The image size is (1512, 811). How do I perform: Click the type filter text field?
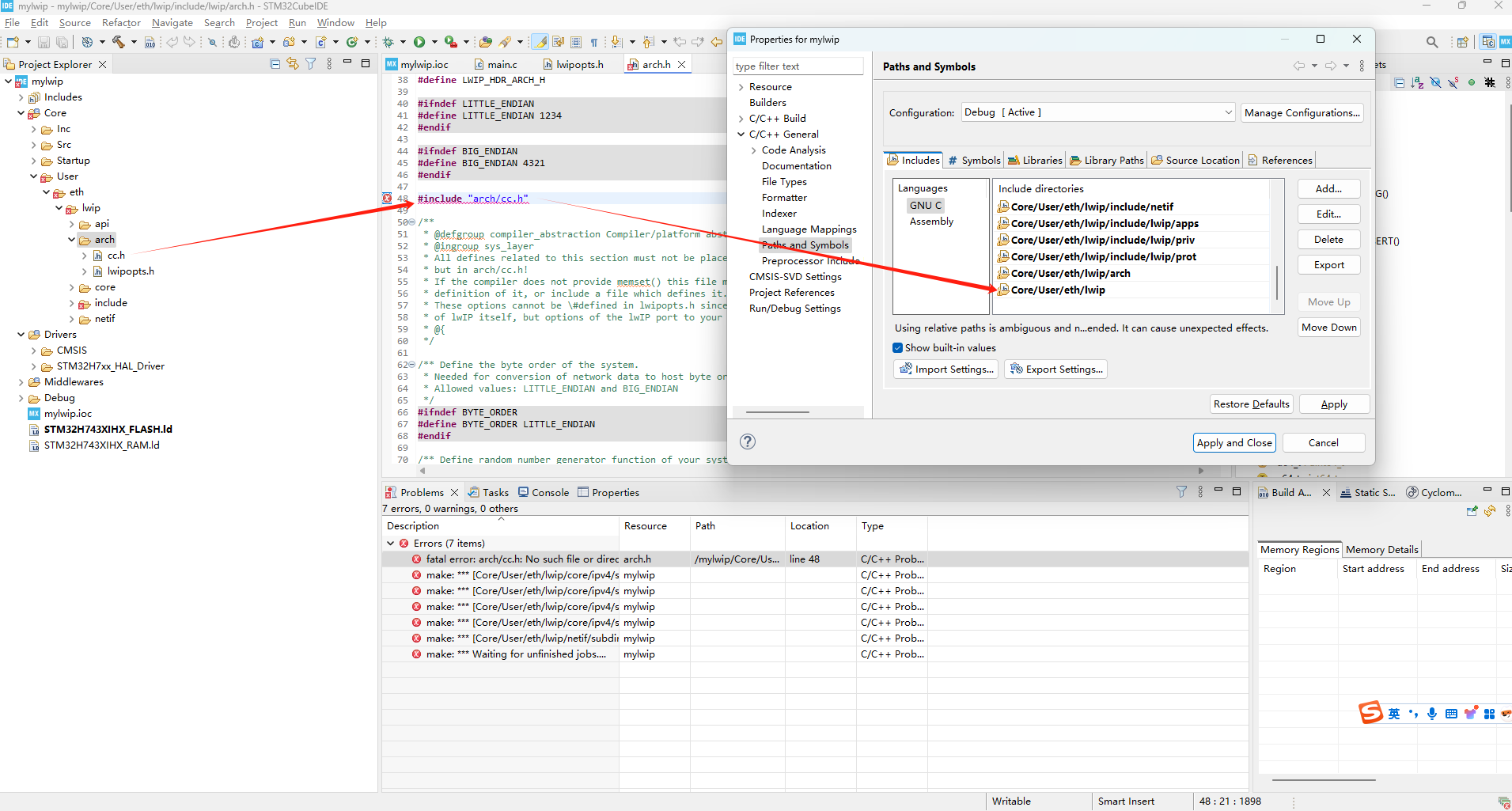click(797, 66)
